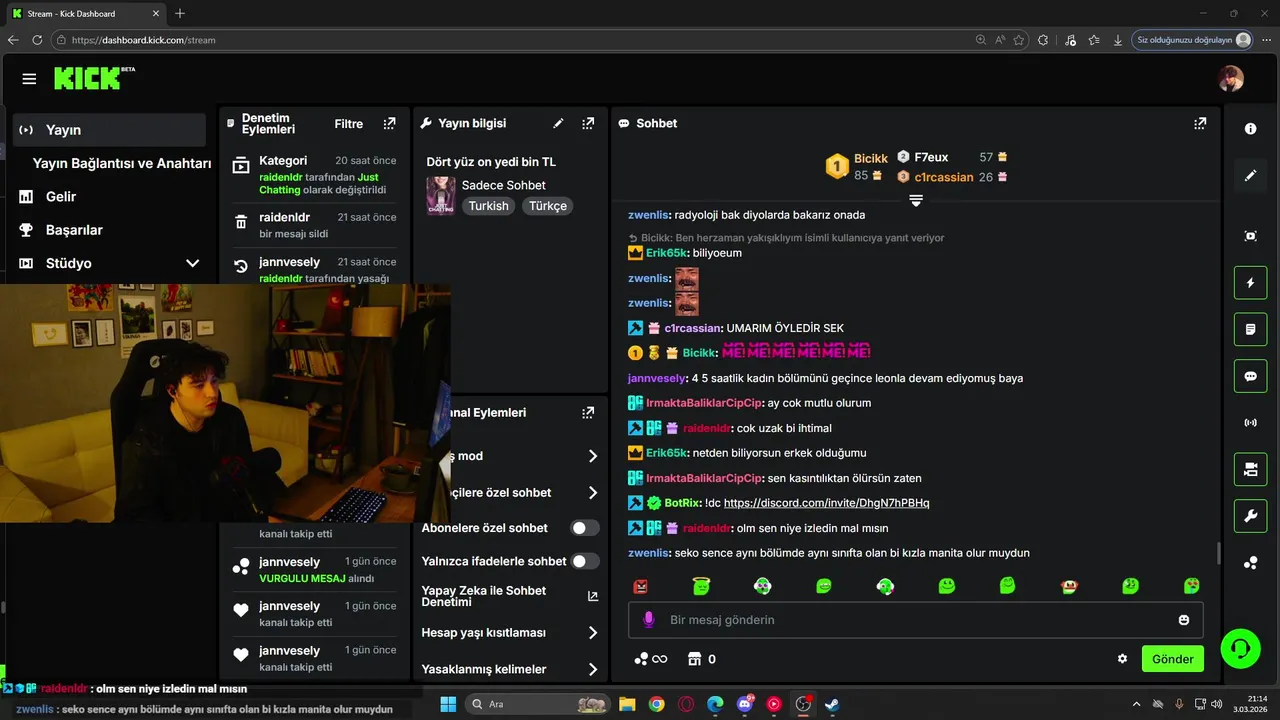Screen dimensions: 1280x720
Task: Open the profile avatar menu
Action: [x=1231, y=78]
